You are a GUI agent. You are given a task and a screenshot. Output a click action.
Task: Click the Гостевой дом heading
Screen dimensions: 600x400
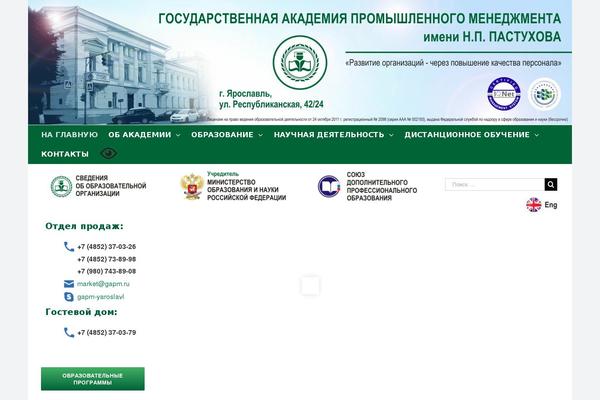tap(82, 312)
